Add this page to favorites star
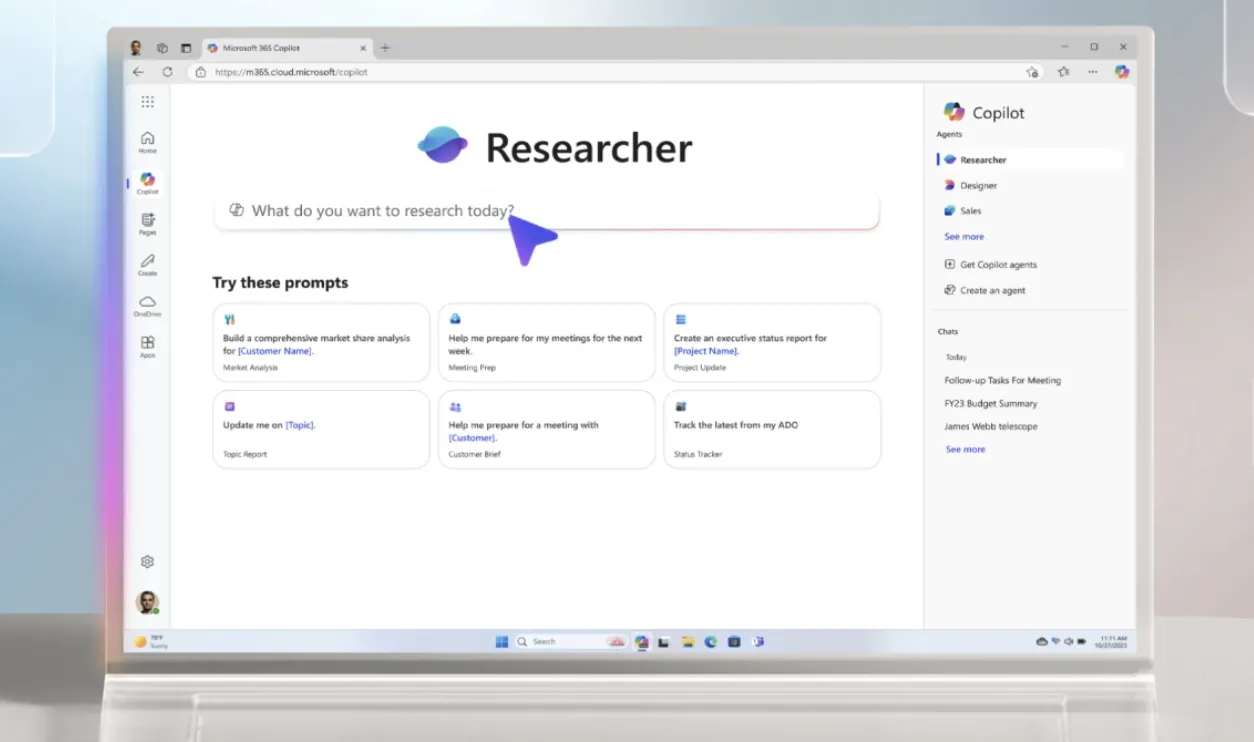This screenshot has height=742, width=1254. (x=1032, y=72)
